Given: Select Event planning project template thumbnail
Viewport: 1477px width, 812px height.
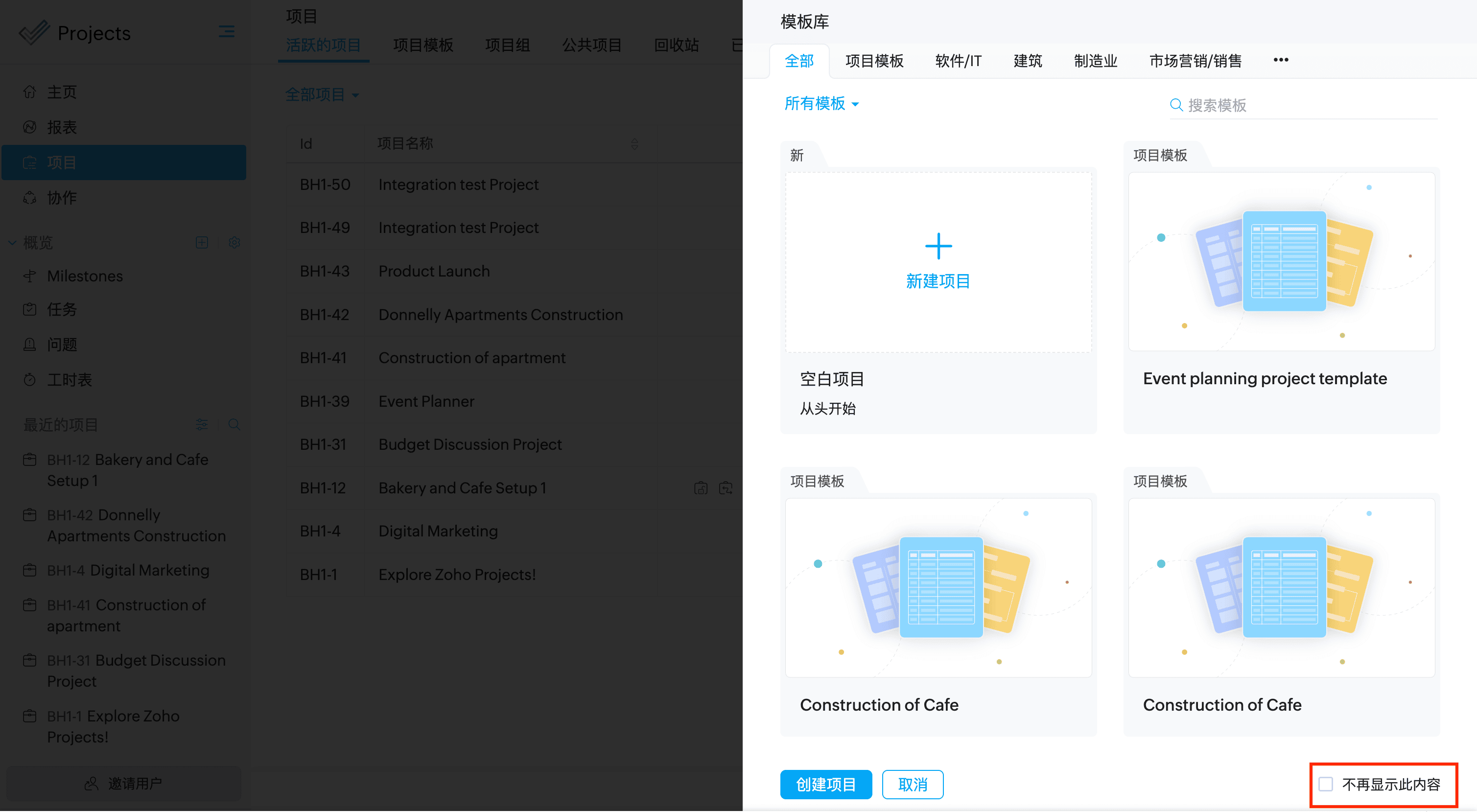Looking at the screenshot, I should click(x=1281, y=261).
